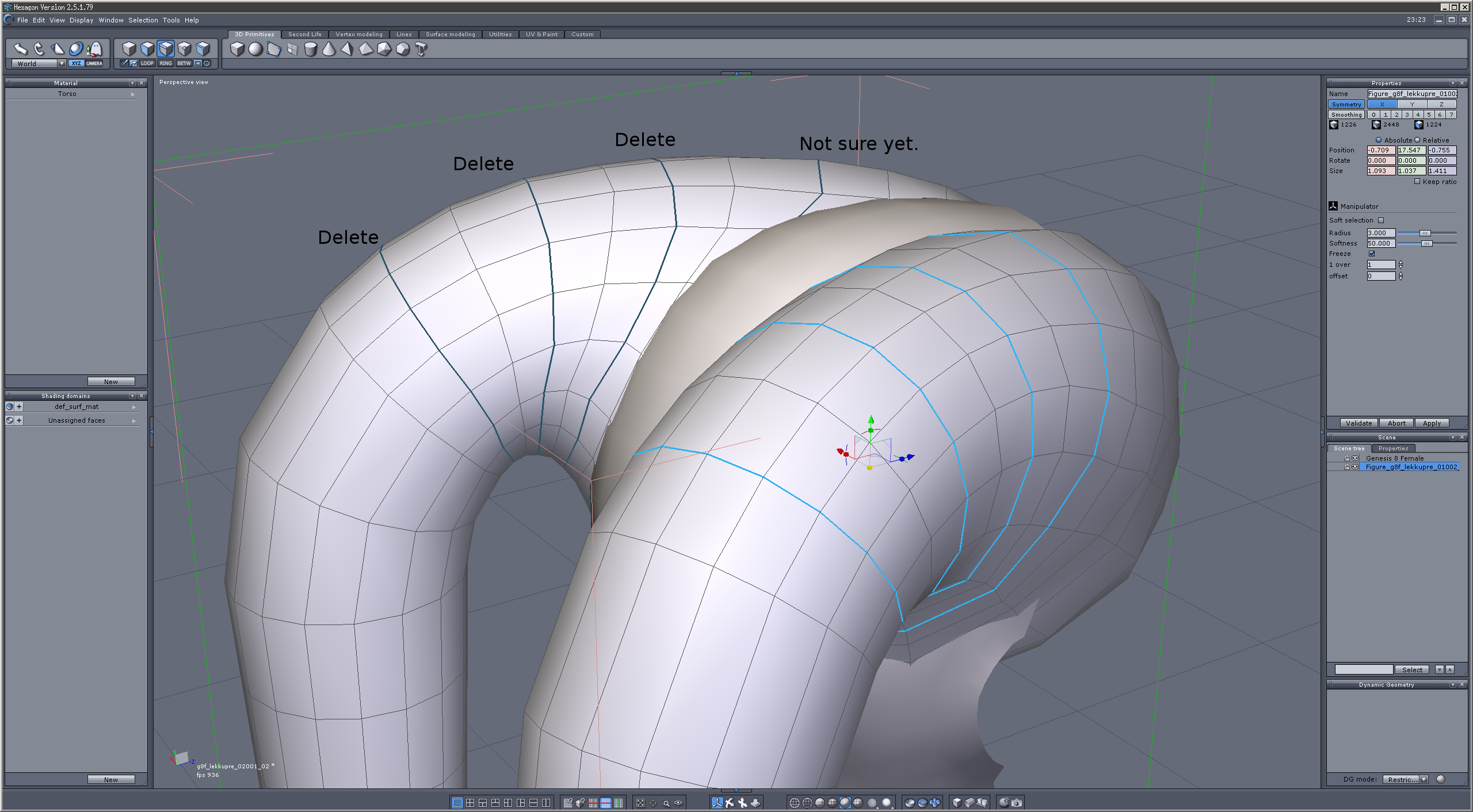The image size is (1473, 812).
Task: Enable the Soft selection checkbox
Action: [x=1381, y=220]
